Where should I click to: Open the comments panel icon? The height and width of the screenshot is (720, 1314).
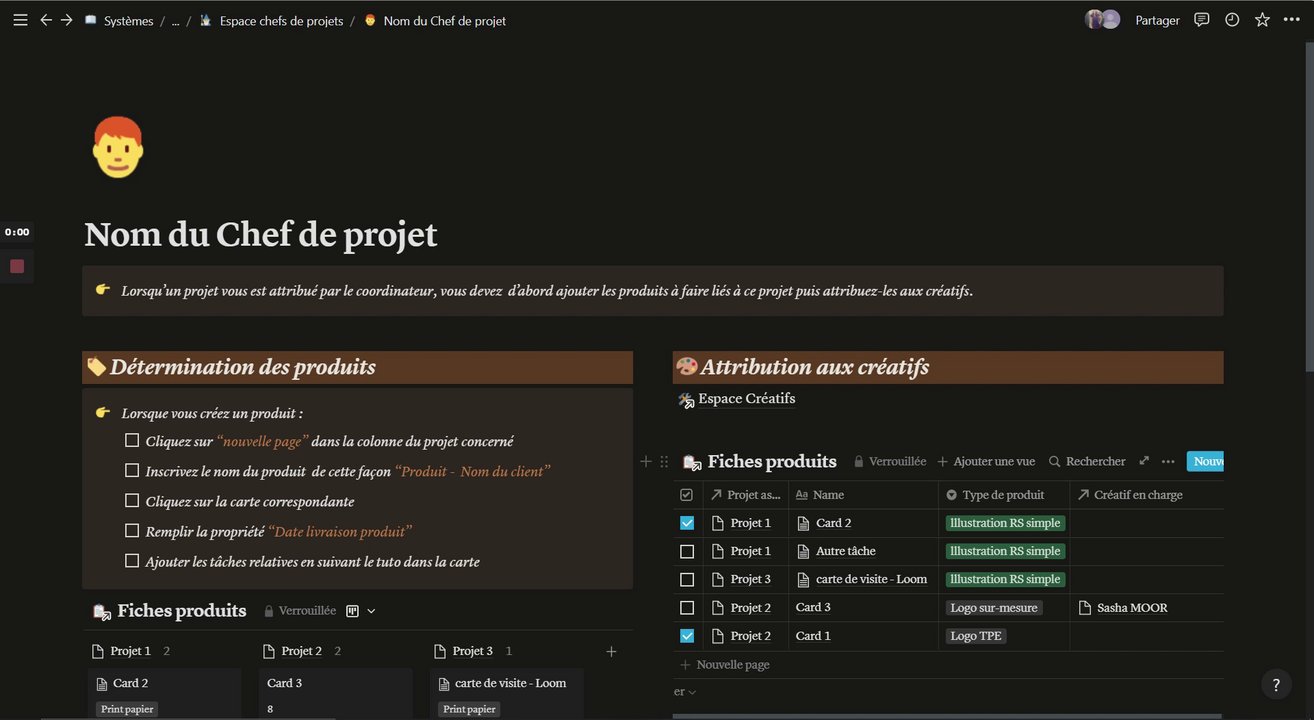click(x=1202, y=20)
